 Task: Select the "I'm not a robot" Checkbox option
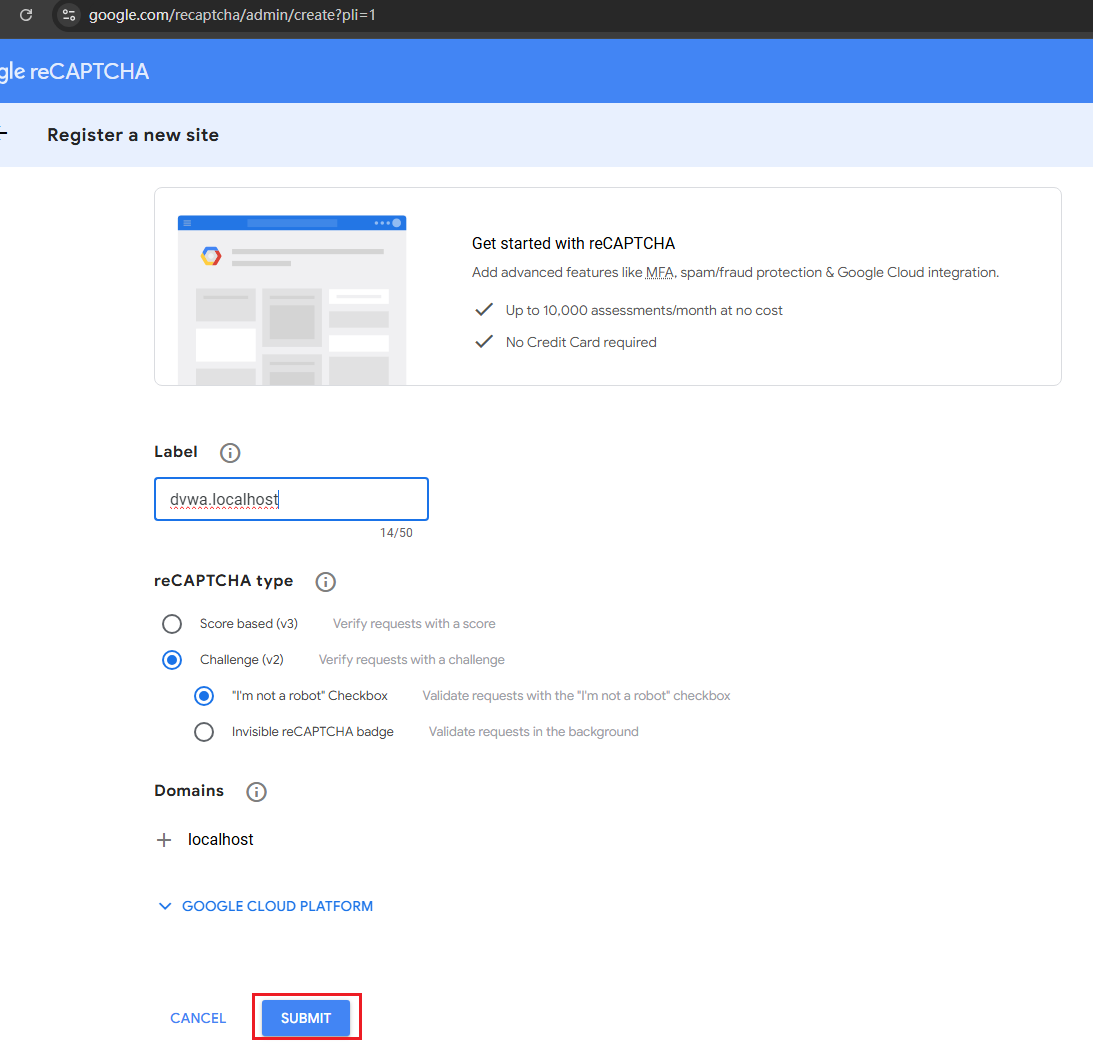(x=204, y=695)
